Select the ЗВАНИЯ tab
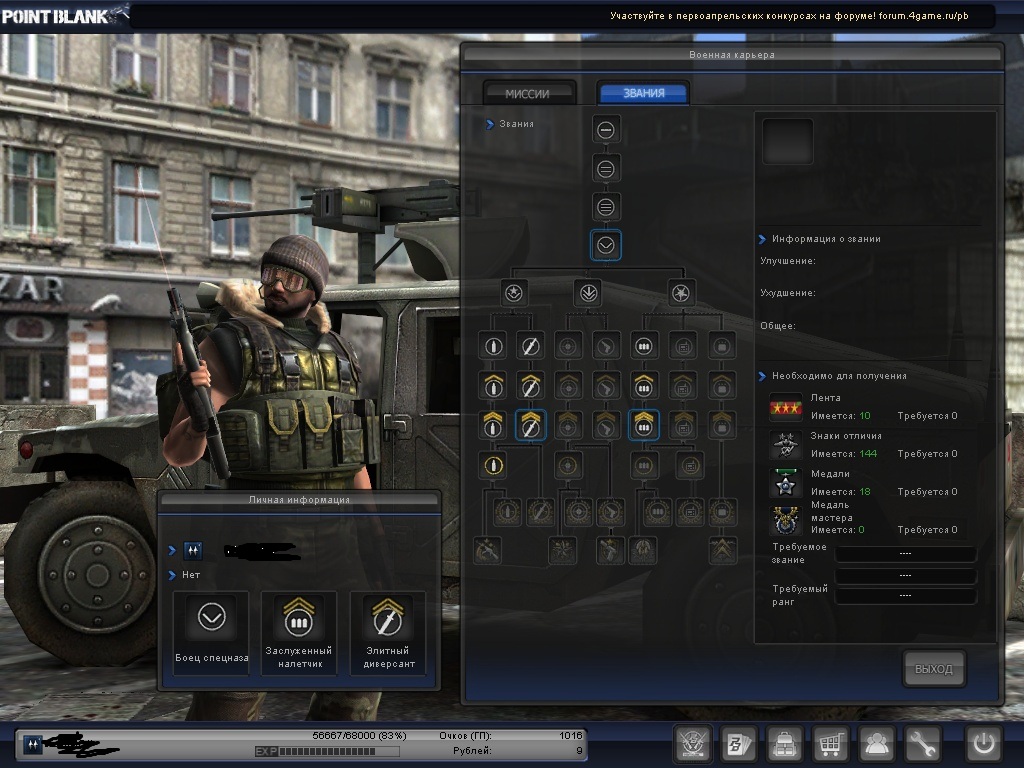Image resolution: width=1024 pixels, height=768 pixels. click(643, 93)
